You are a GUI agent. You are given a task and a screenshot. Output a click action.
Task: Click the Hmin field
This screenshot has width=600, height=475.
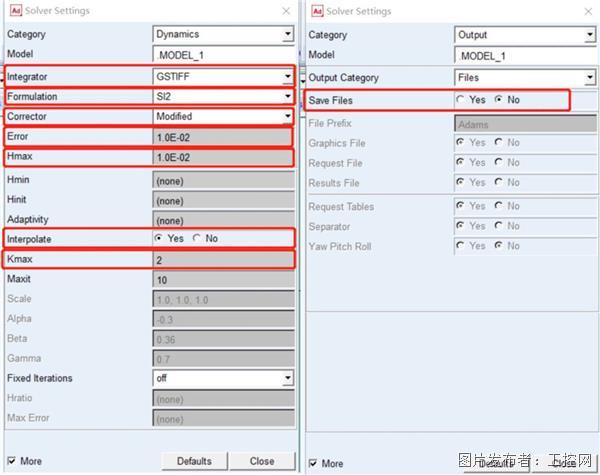[x=224, y=181]
